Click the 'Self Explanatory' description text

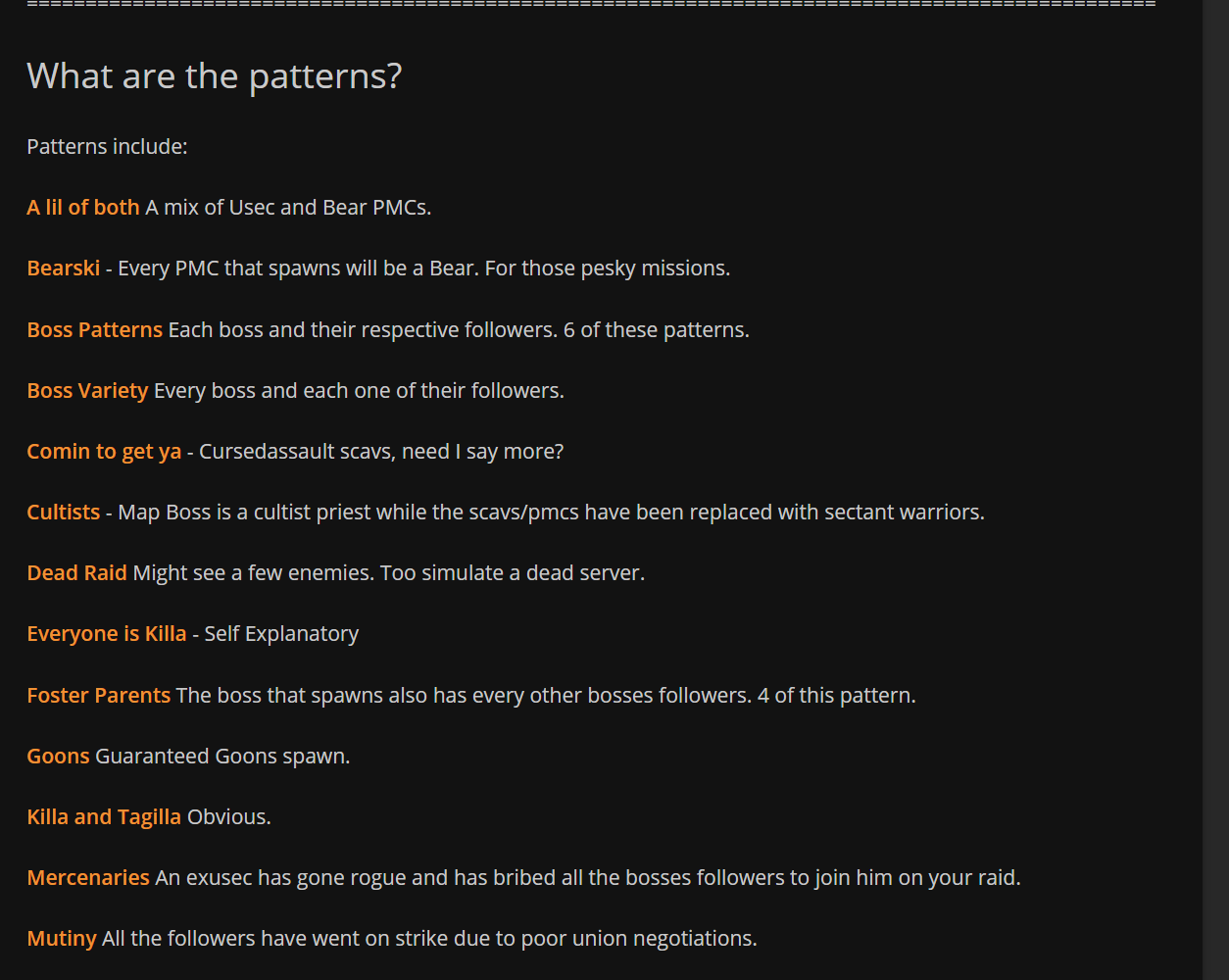click(x=281, y=634)
